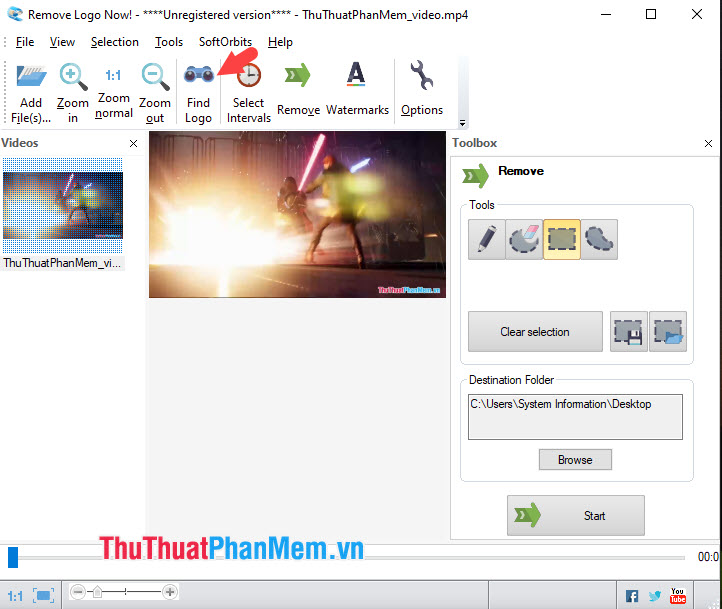Image resolution: width=722 pixels, height=609 pixels.
Task: Click the Browse button
Action: [x=575, y=460]
